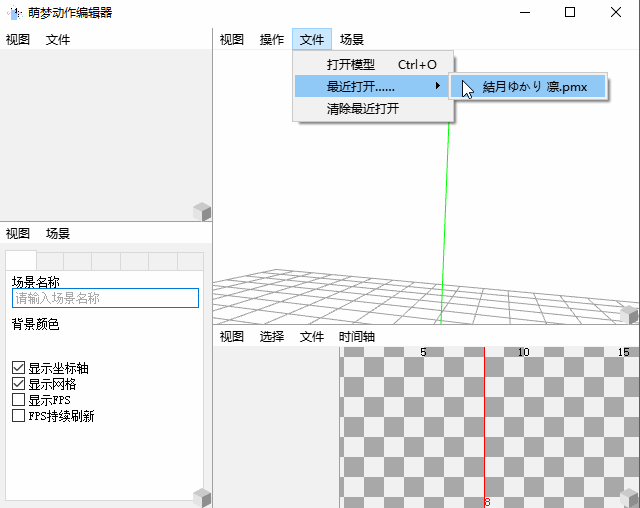This screenshot has height=508, width=640.
Task: Open 场景 menu in the scene settings panel
Action: pyautogui.click(x=58, y=233)
